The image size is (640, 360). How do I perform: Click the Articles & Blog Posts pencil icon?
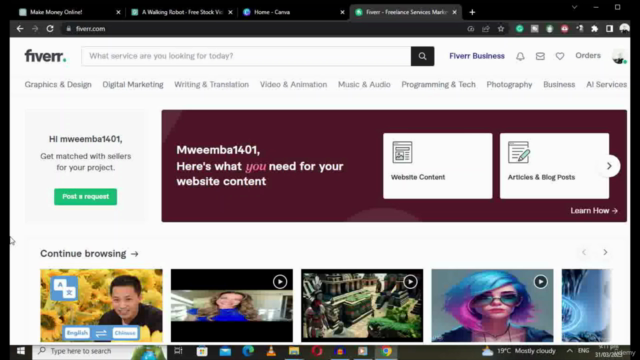[x=519, y=152]
